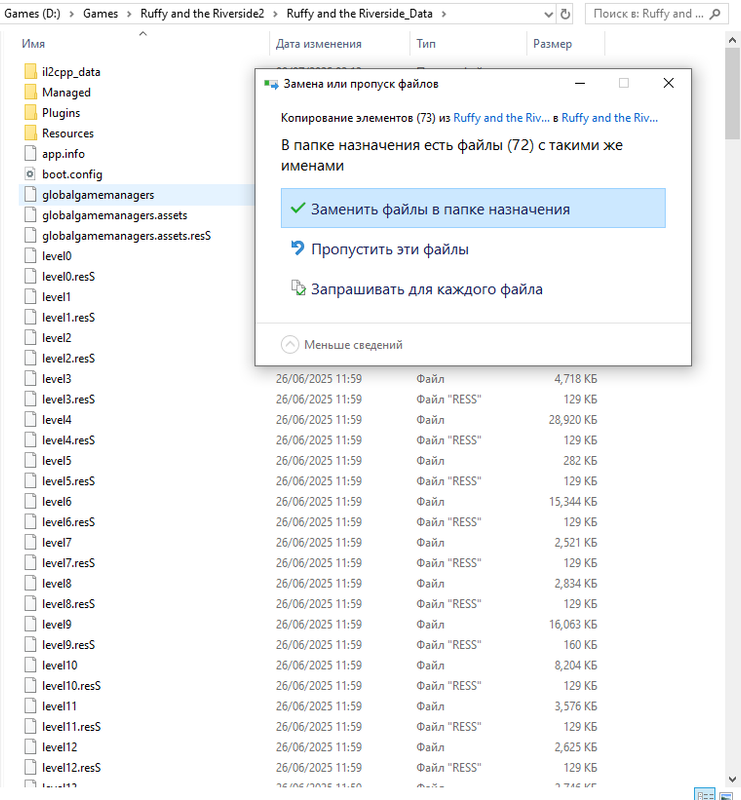
Task: Select level4 file icon
Action: (x=31, y=419)
